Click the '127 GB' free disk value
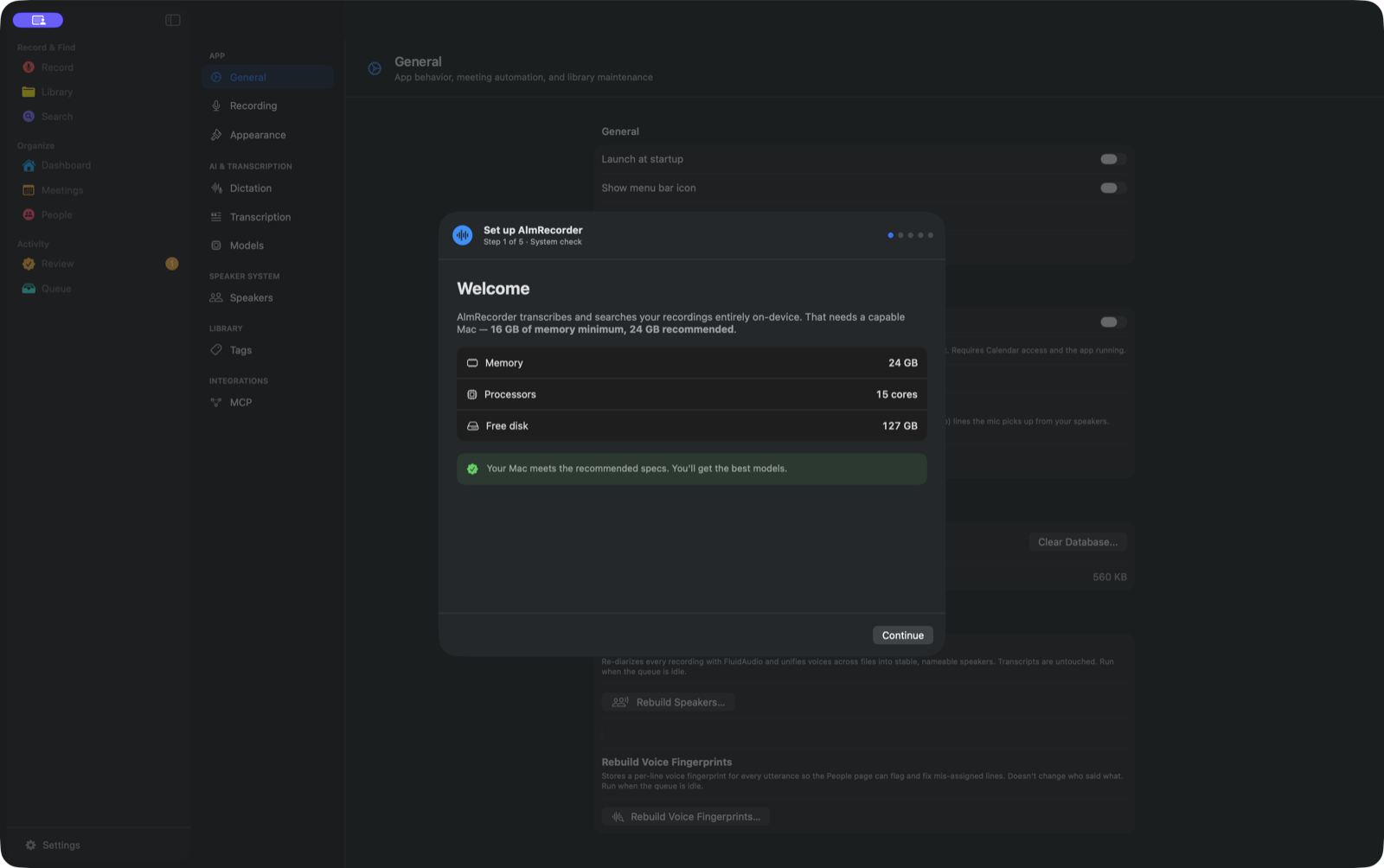The height and width of the screenshot is (868, 1384). (900, 426)
